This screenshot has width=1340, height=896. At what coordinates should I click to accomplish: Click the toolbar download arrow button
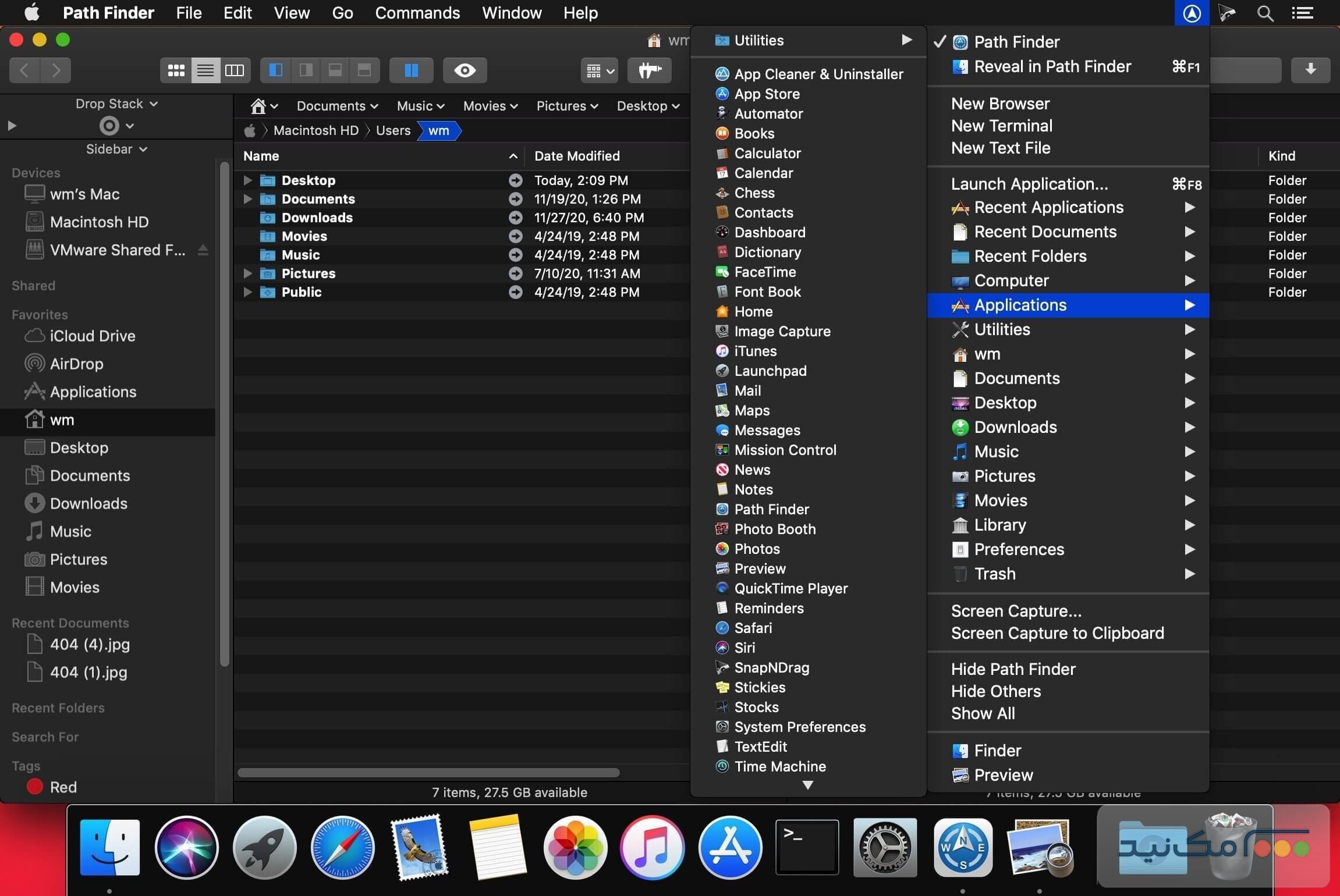(x=1310, y=70)
